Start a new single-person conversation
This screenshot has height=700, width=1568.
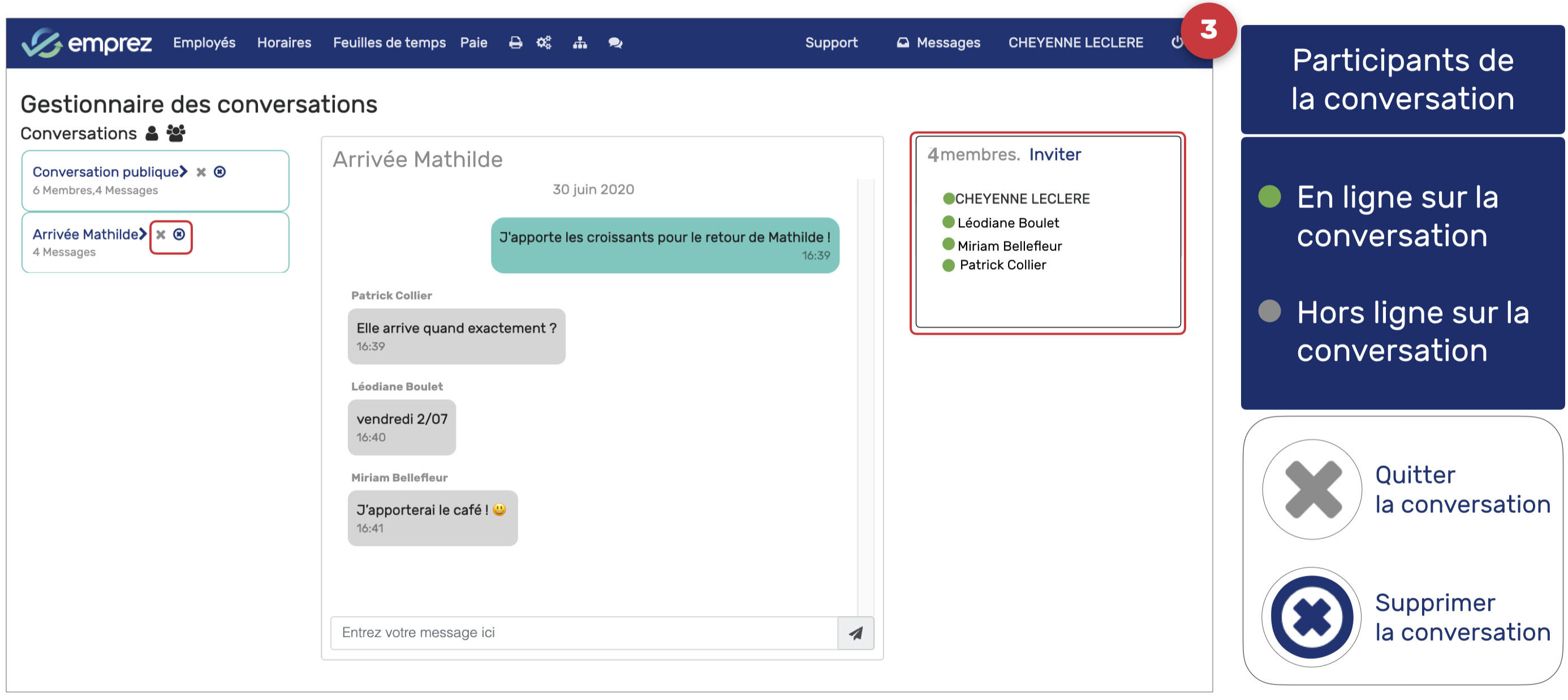pos(152,133)
